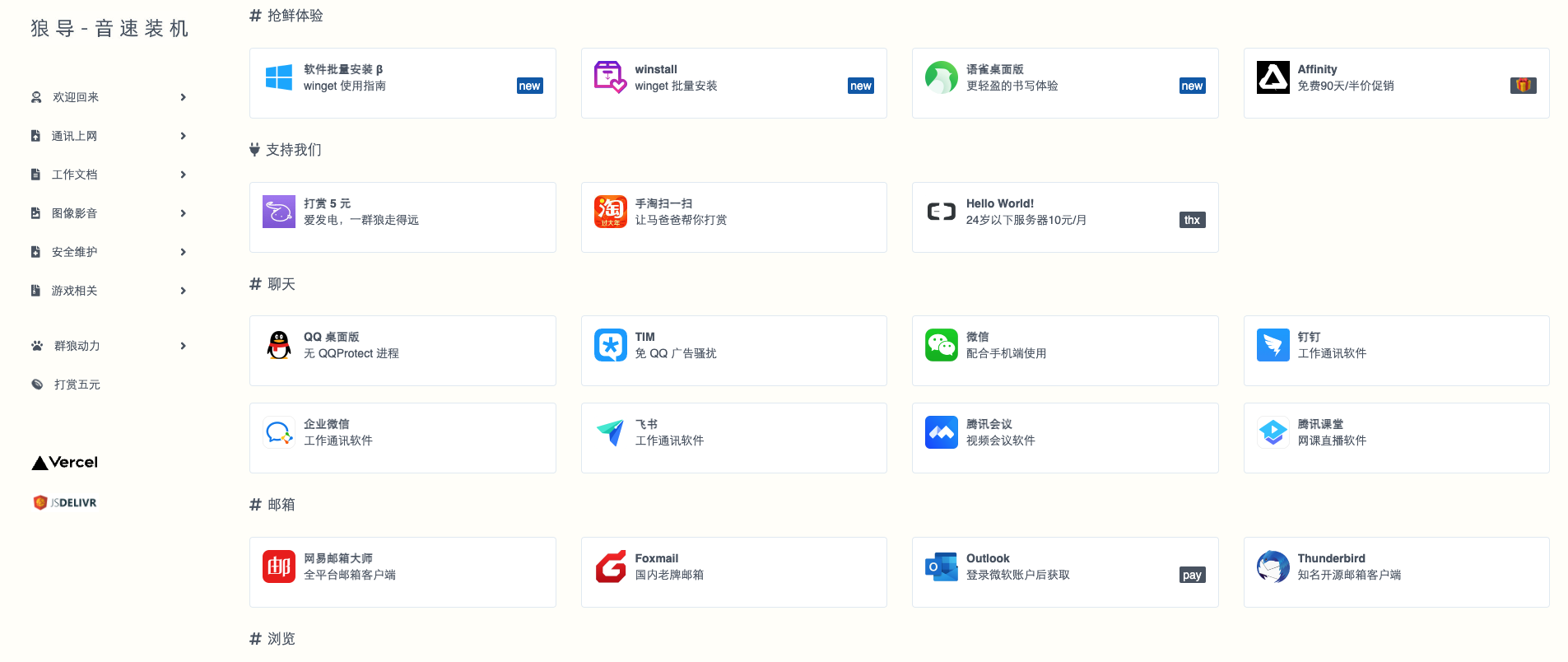Expand the 游戏相关 sidebar chevron

tap(183, 291)
